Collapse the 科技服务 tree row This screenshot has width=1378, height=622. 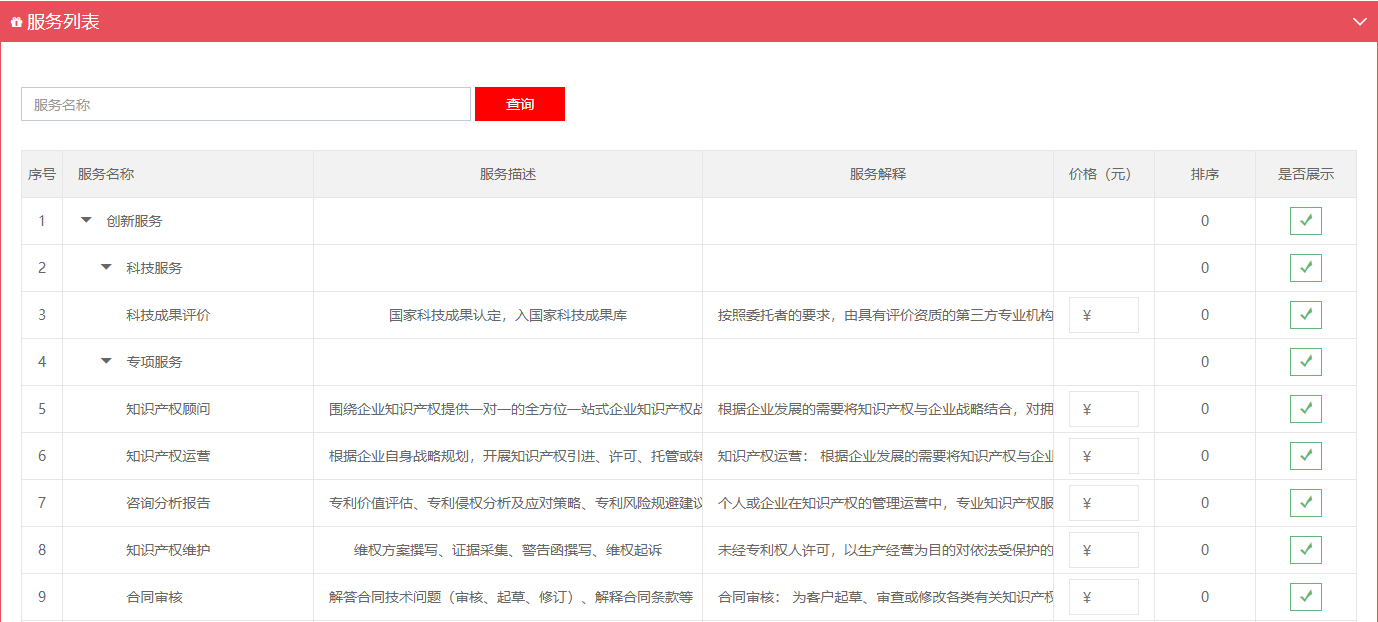(x=106, y=268)
